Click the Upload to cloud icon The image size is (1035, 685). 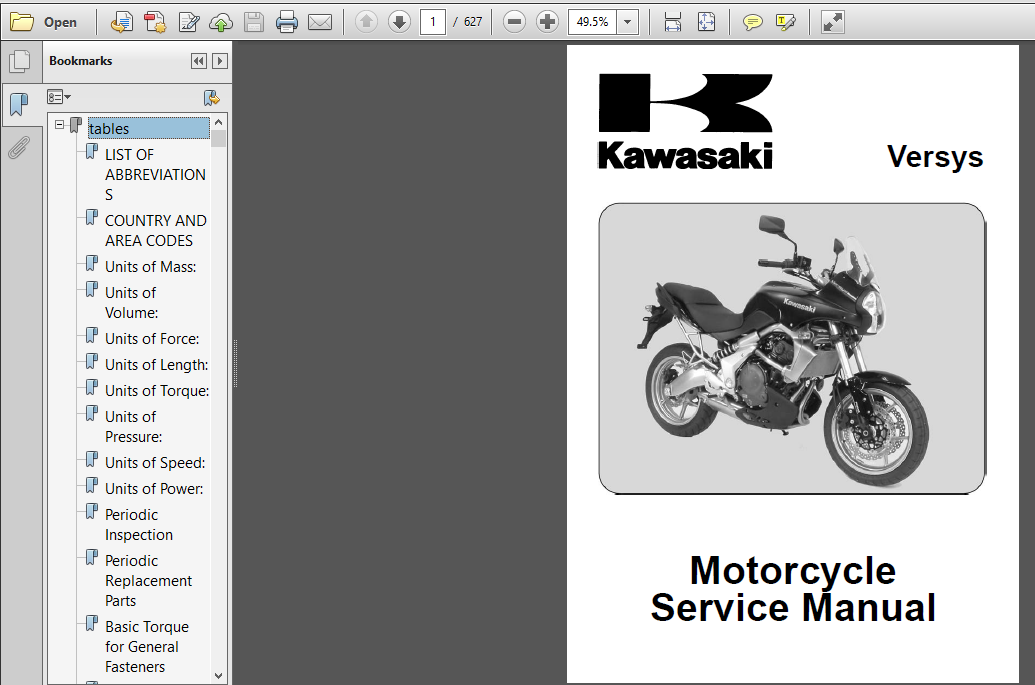221,22
